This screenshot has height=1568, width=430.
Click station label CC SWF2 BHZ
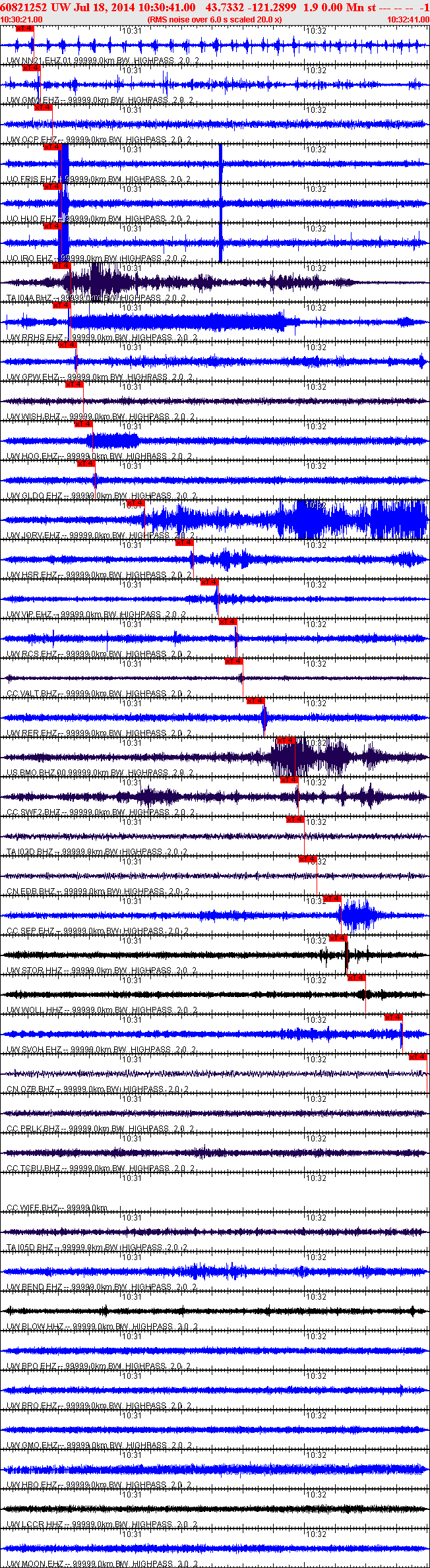[33, 812]
